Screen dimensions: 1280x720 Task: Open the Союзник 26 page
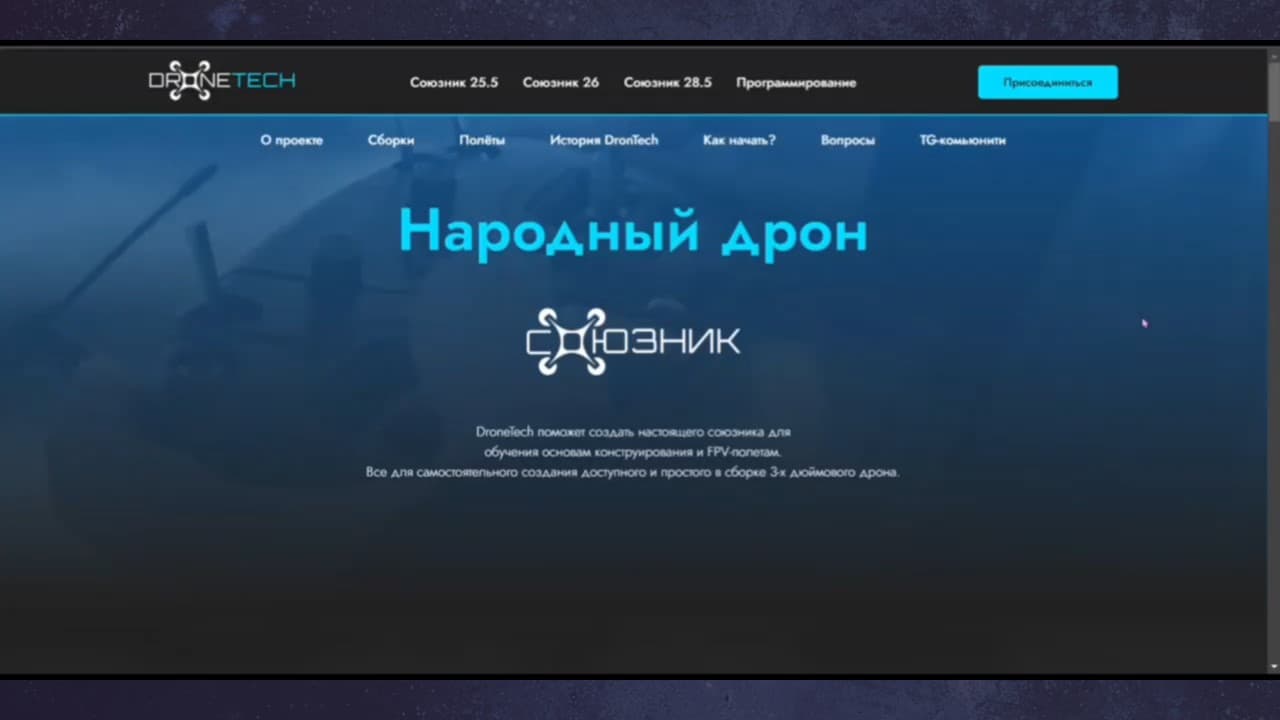pyautogui.click(x=561, y=83)
